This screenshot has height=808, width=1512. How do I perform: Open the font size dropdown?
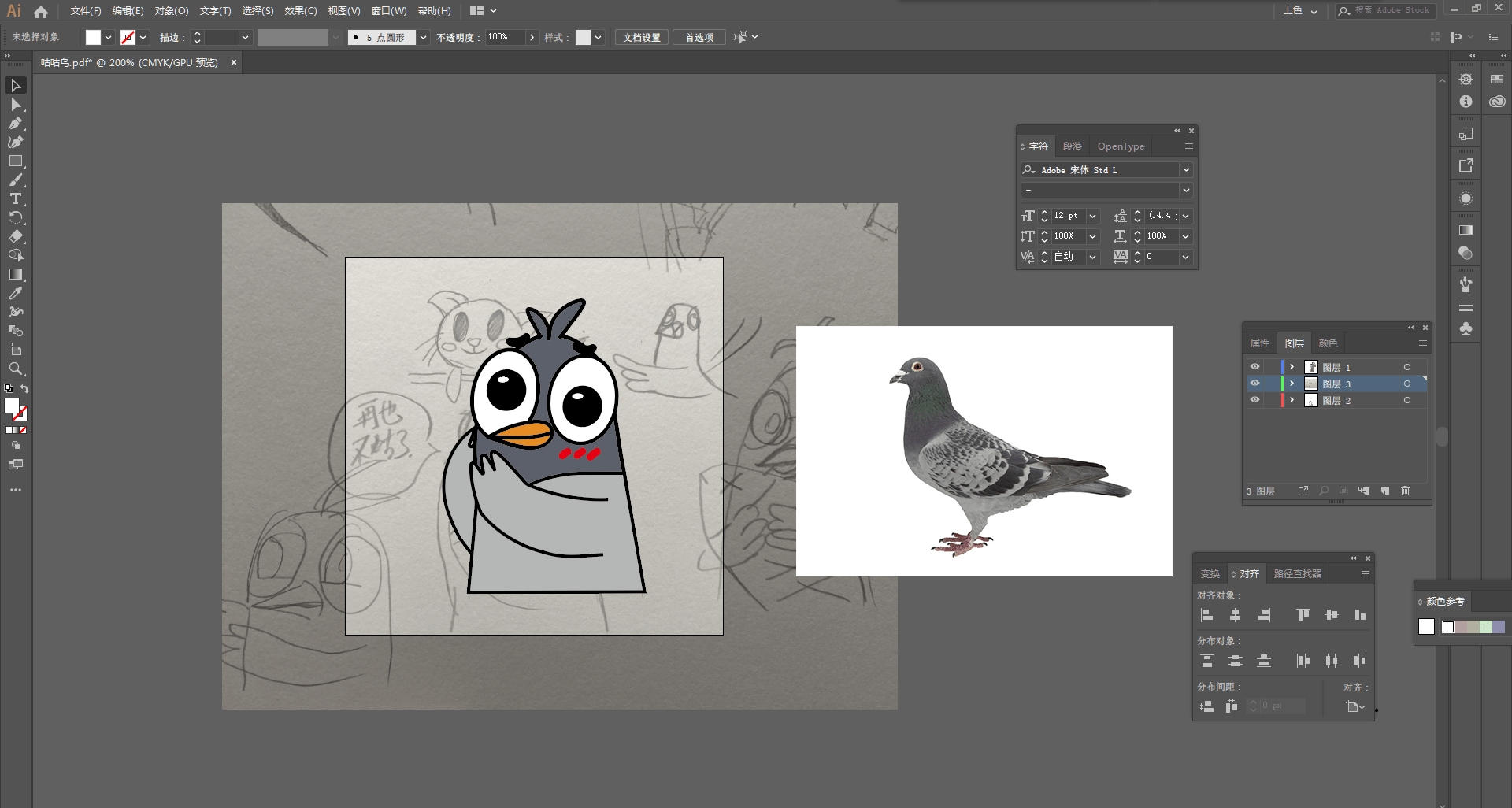1092,216
